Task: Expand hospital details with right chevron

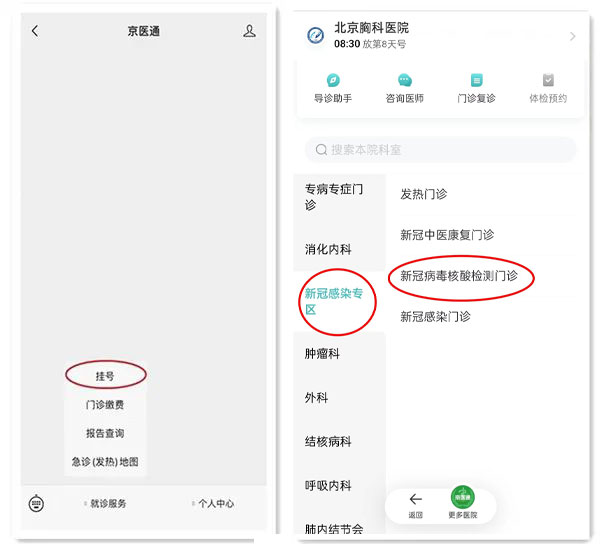Action: coord(572,37)
